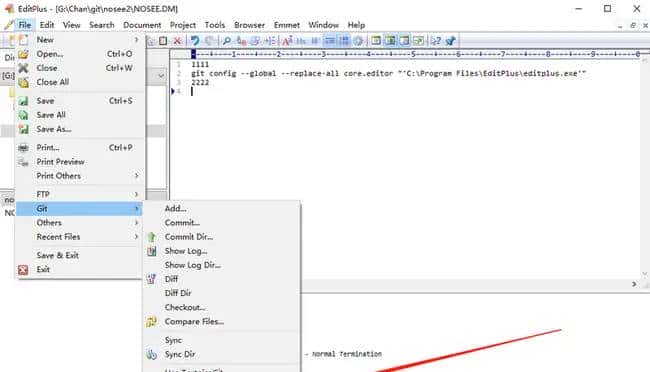650x372 pixels.
Task: Click Exit in the File menu
Action: [79, 270]
